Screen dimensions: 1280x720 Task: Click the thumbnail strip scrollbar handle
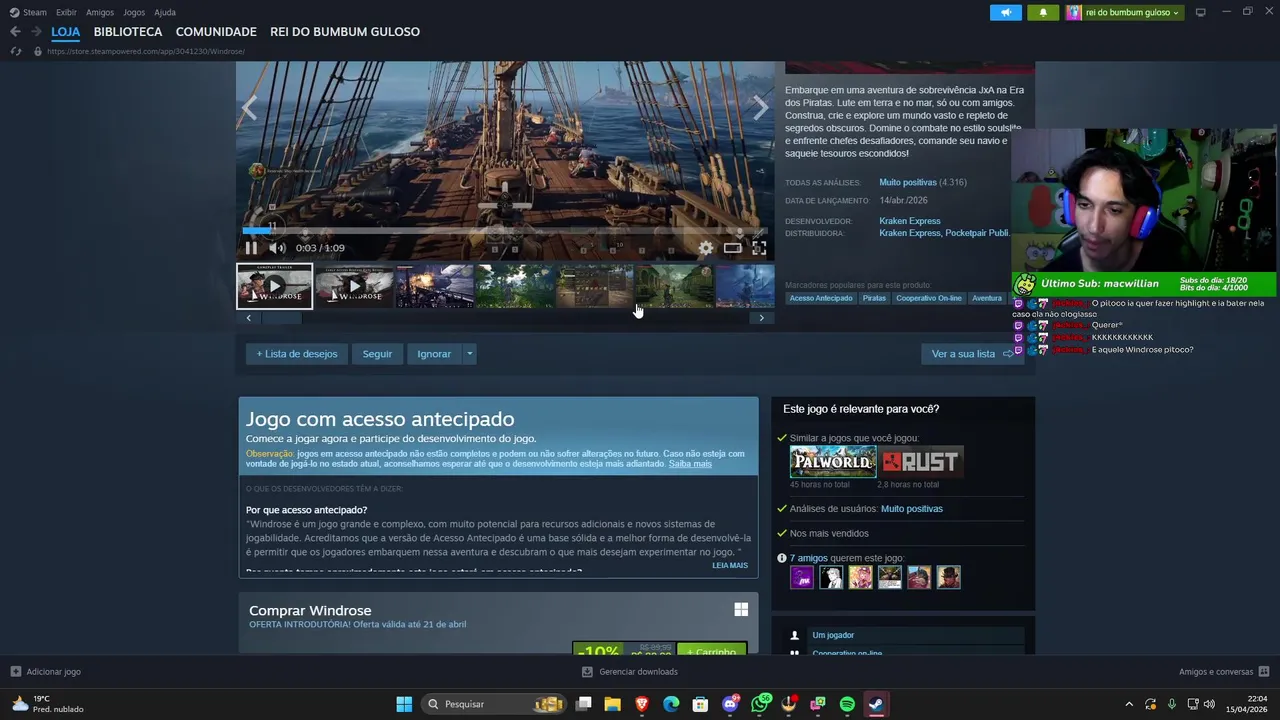[x=281, y=318]
